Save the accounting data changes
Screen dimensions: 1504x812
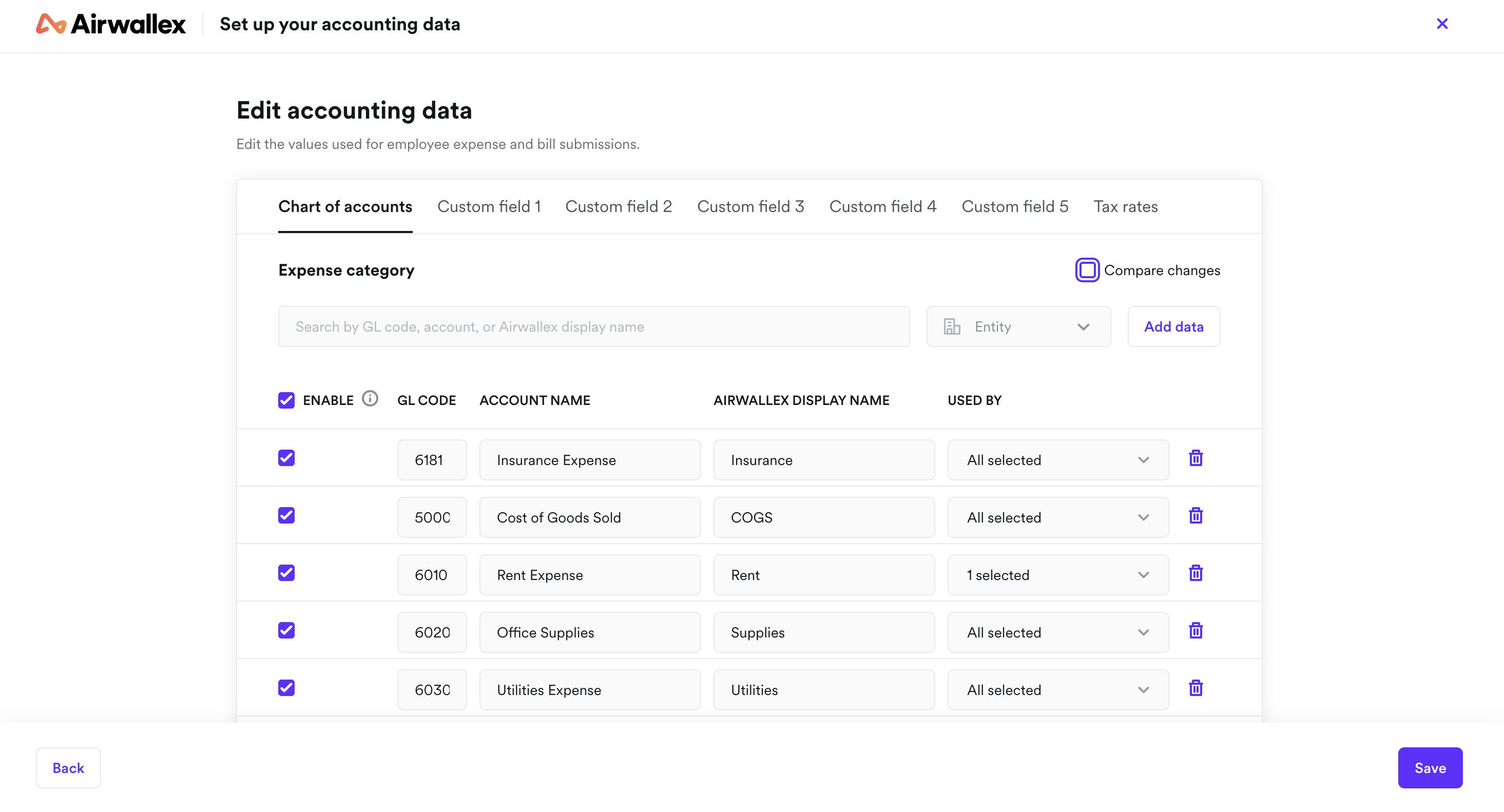1430,768
